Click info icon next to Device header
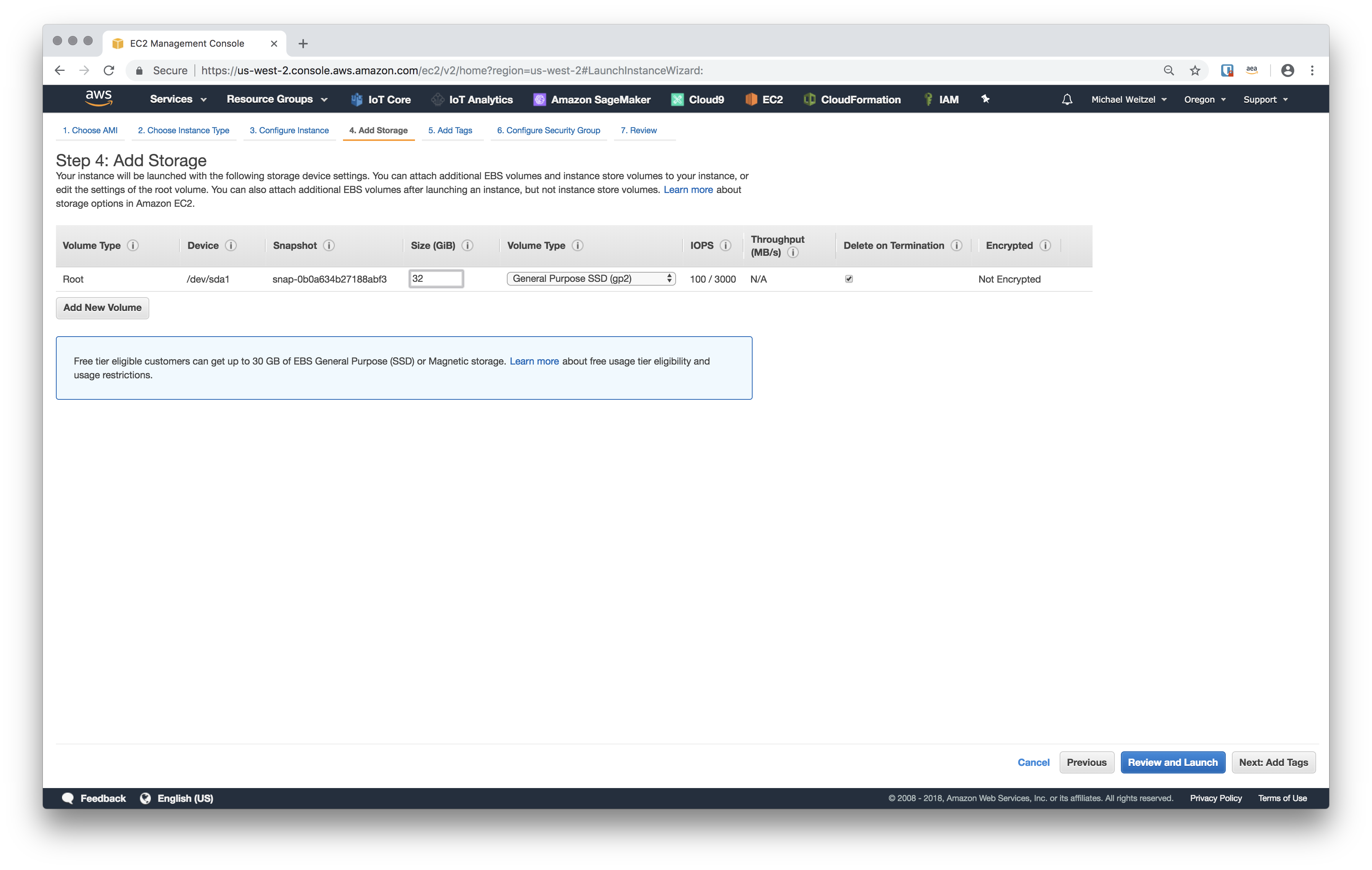The height and width of the screenshot is (870, 1372). coord(231,246)
